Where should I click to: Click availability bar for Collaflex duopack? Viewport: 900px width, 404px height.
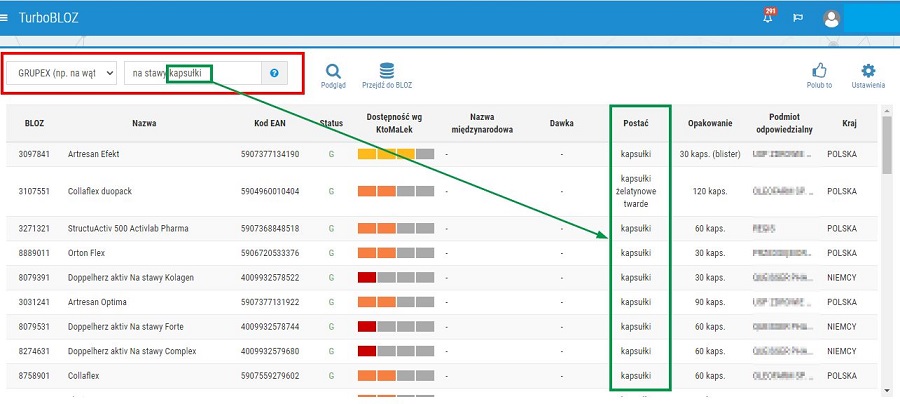(x=396, y=191)
